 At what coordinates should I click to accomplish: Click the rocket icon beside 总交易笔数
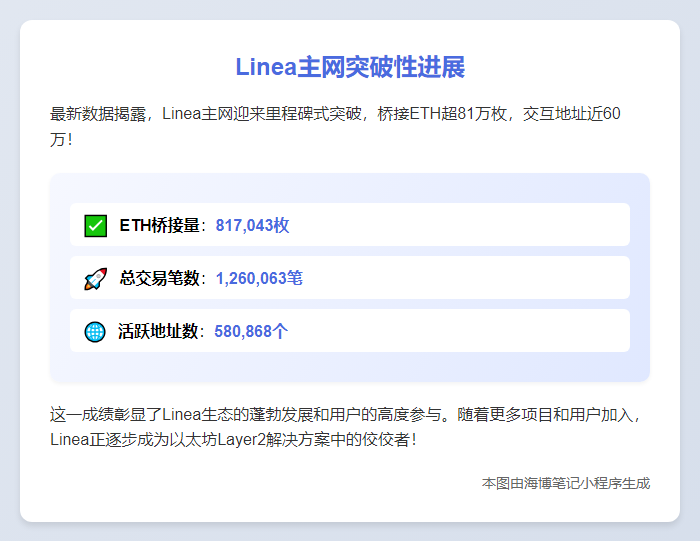point(96,279)
